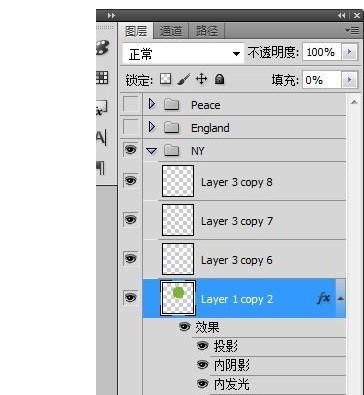Toggle all 效果 effects visibility eye

tap(185, 327)
